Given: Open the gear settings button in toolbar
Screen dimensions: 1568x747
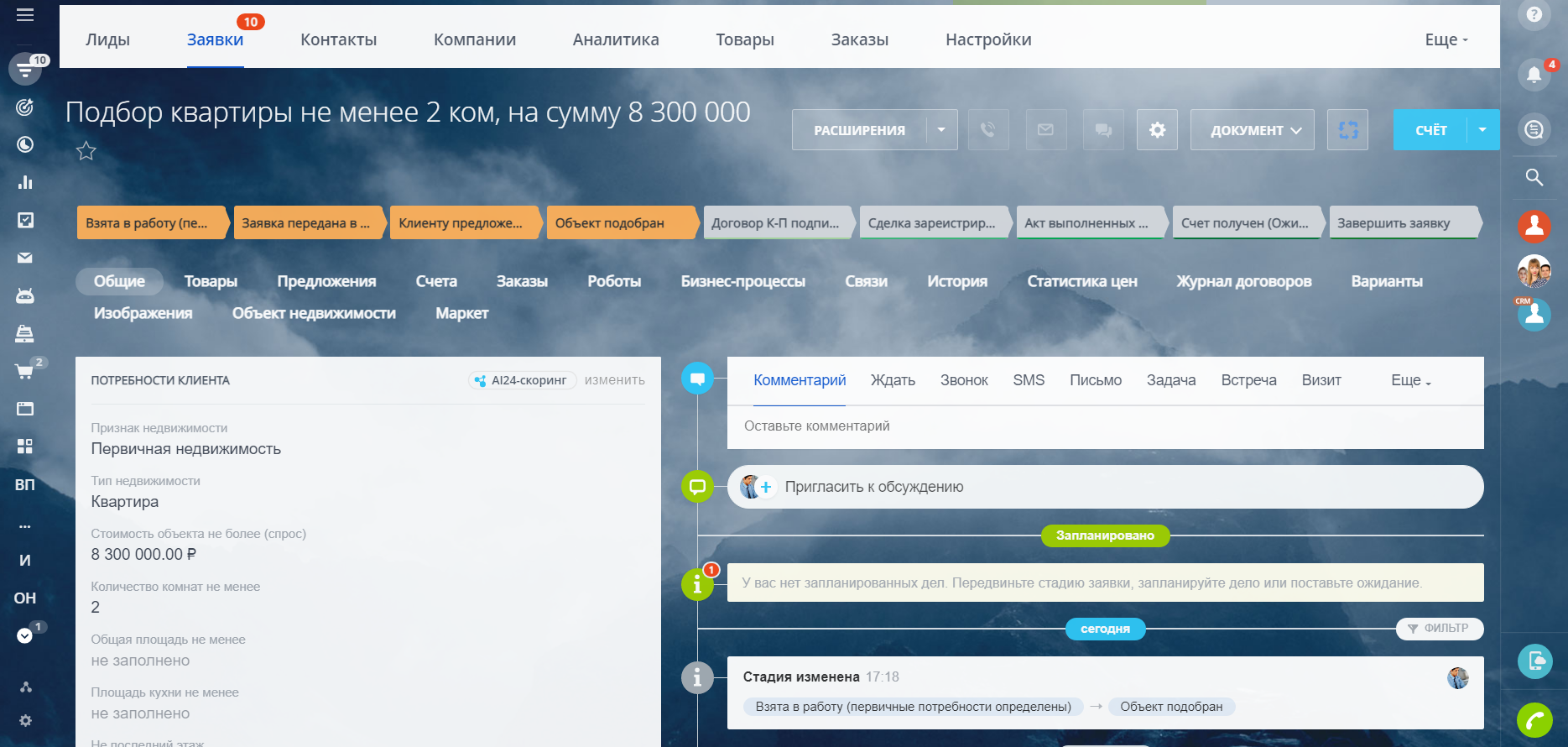Looking at the screenshot, I should tap(1157, 130).
